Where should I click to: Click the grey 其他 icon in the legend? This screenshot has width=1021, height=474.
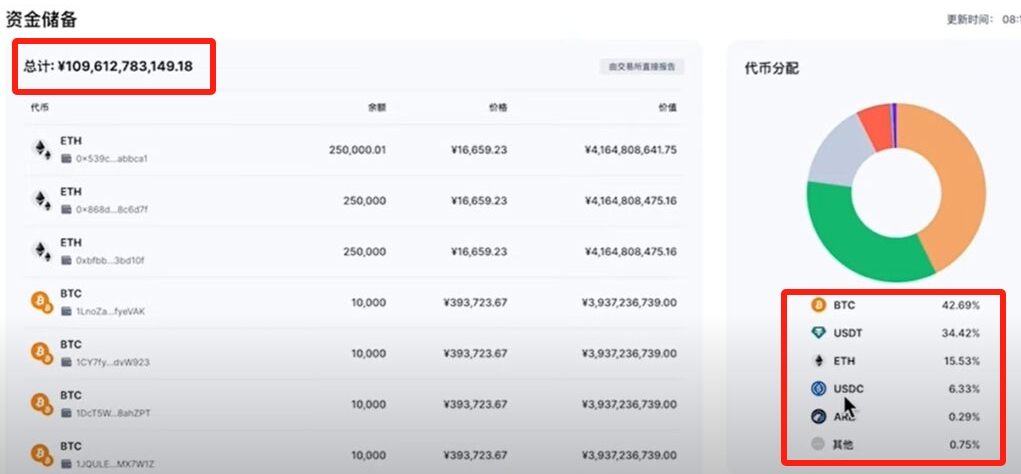tap(818, 444)
